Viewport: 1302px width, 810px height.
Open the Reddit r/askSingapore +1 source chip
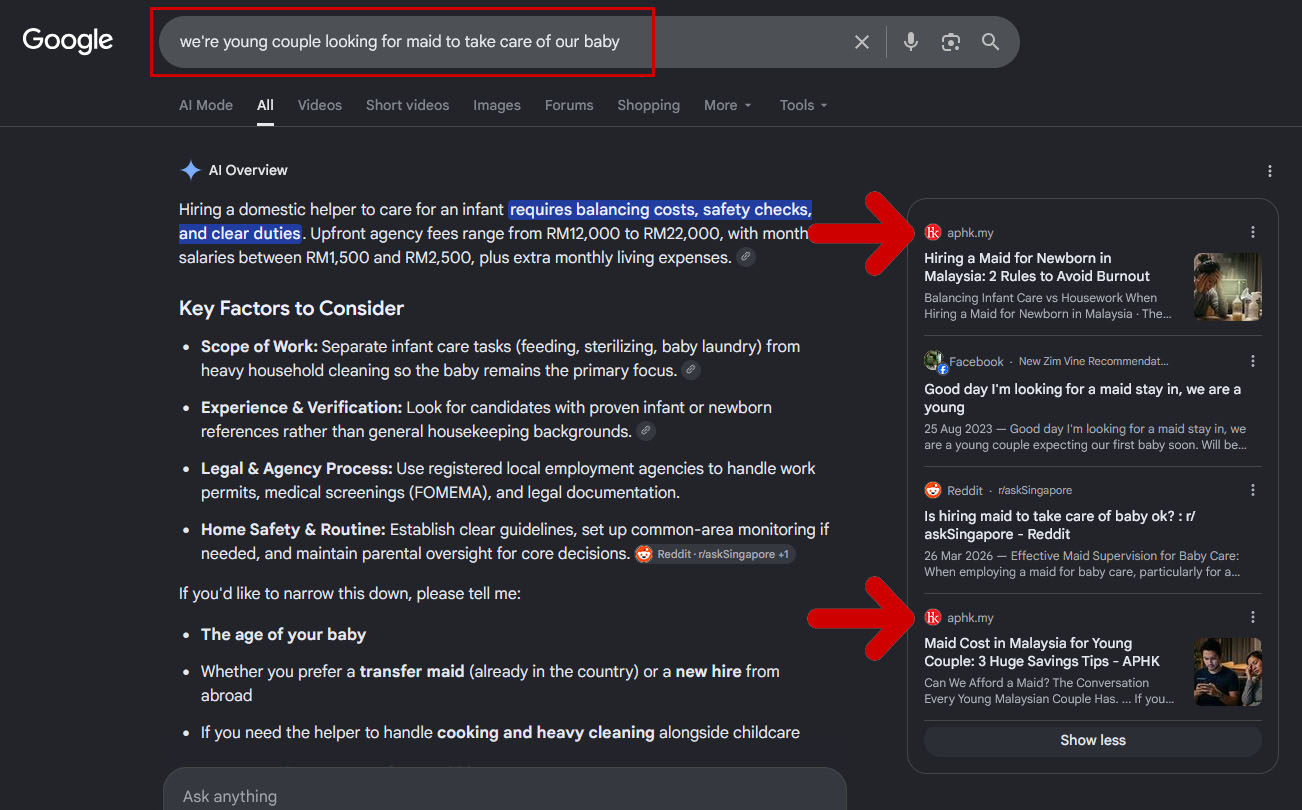(714, 554)
